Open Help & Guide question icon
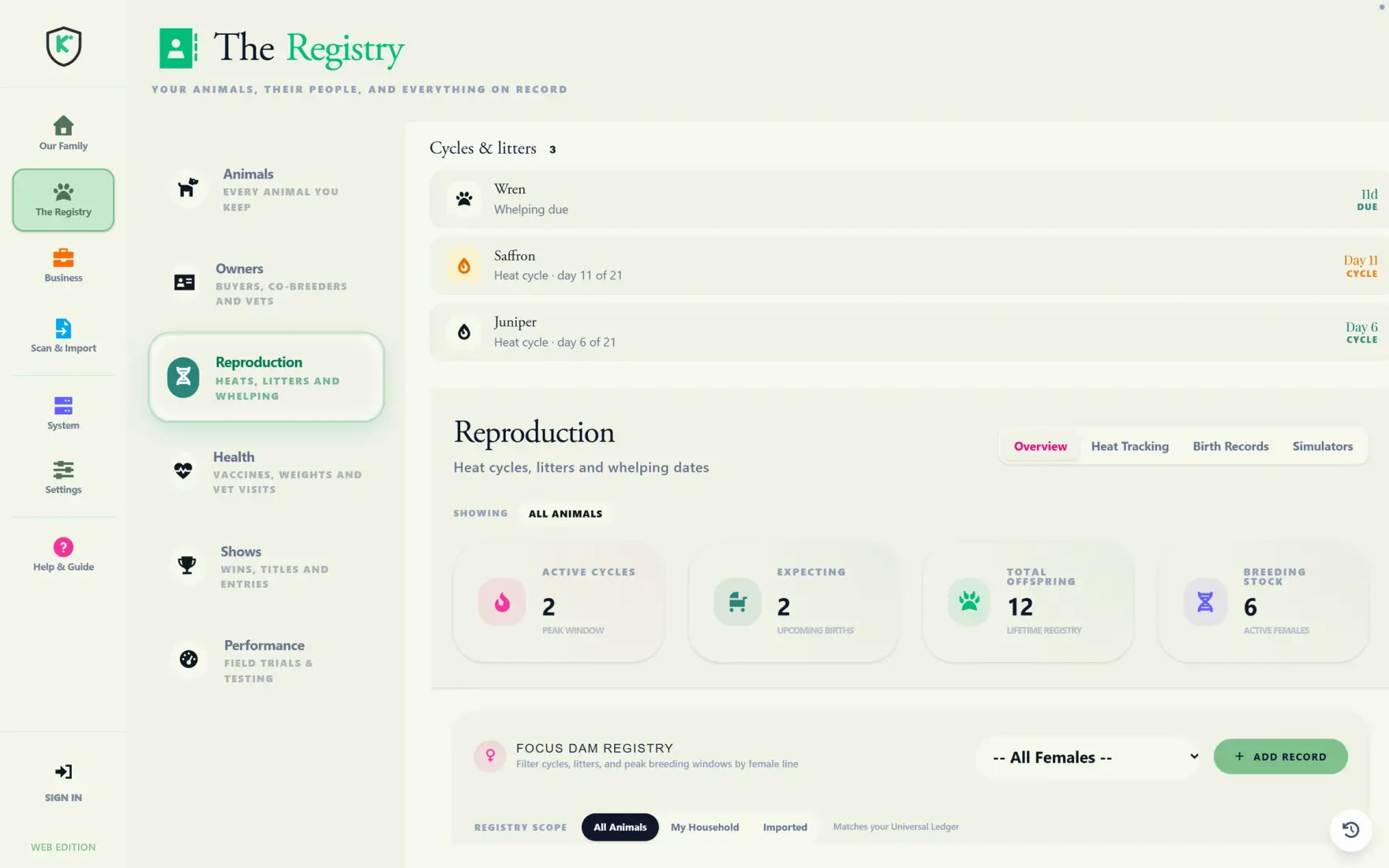1389x868 pixels. click(63, 547)
